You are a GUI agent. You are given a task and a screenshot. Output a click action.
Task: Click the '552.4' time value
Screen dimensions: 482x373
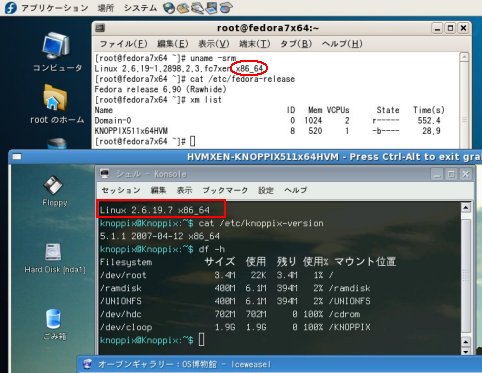[429, 120]
